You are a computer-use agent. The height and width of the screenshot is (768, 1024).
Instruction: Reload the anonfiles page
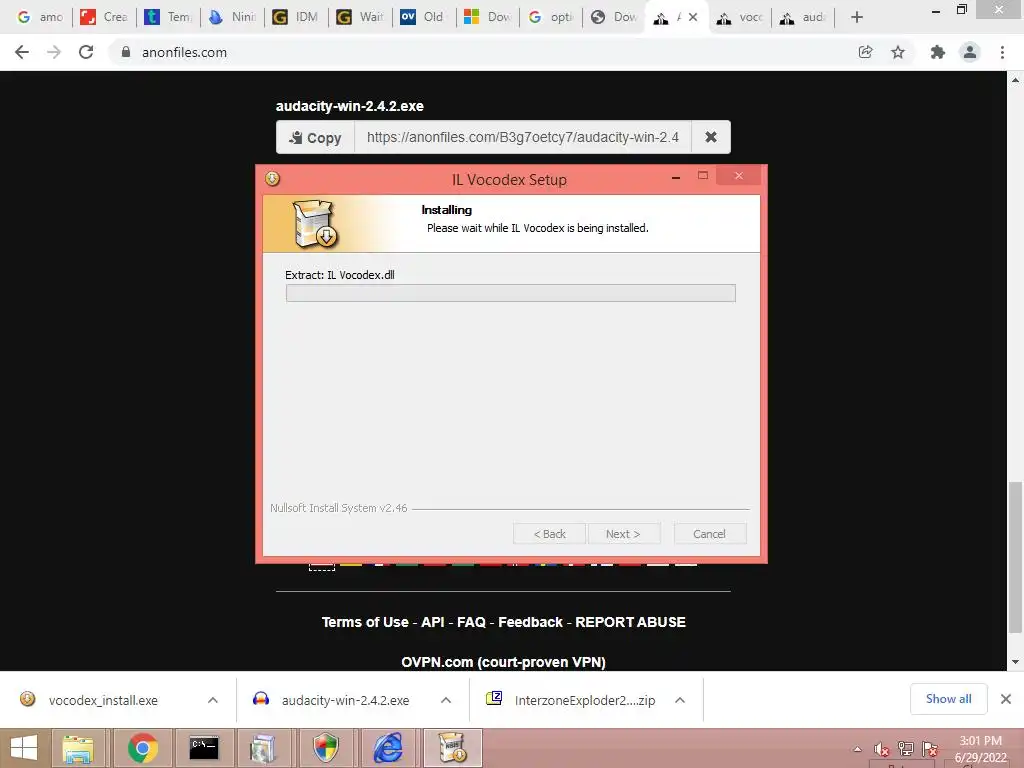click(86, 52)
